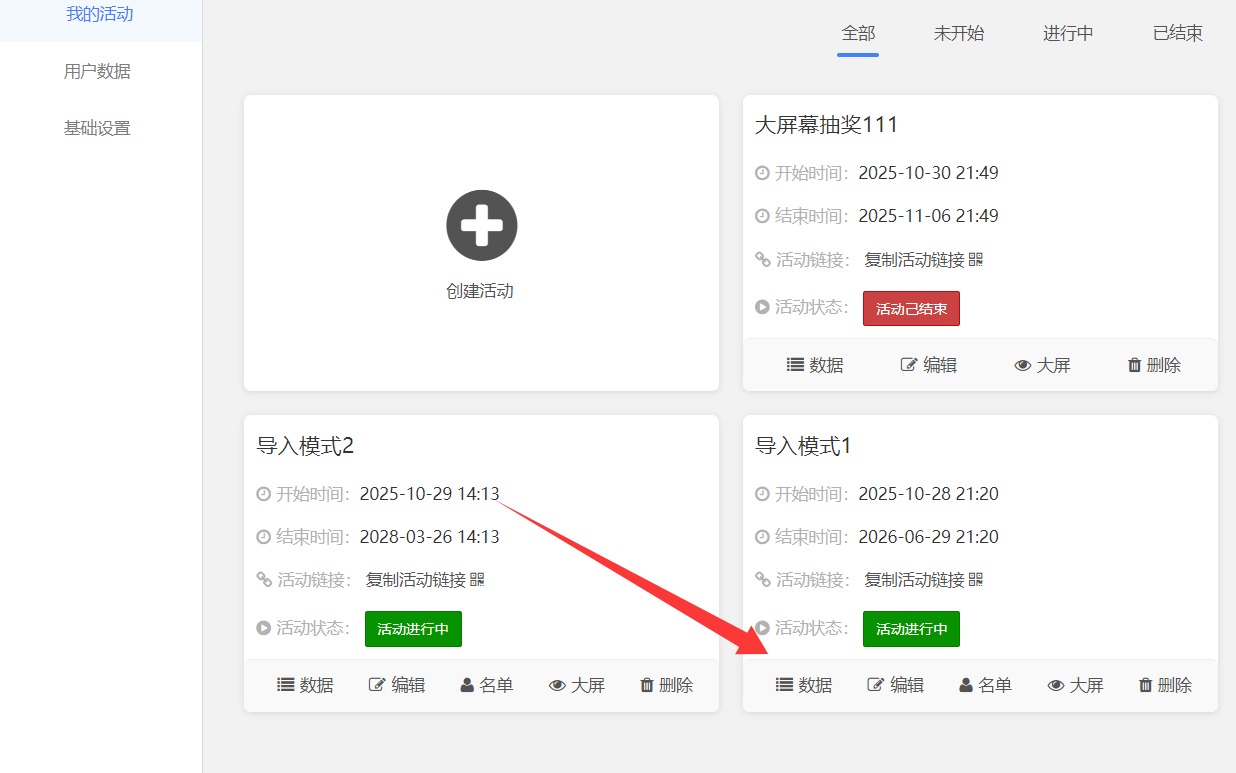1236x773 pixels.
Task: Open 基础设置 in the sidebar
Action: (97, 128)
